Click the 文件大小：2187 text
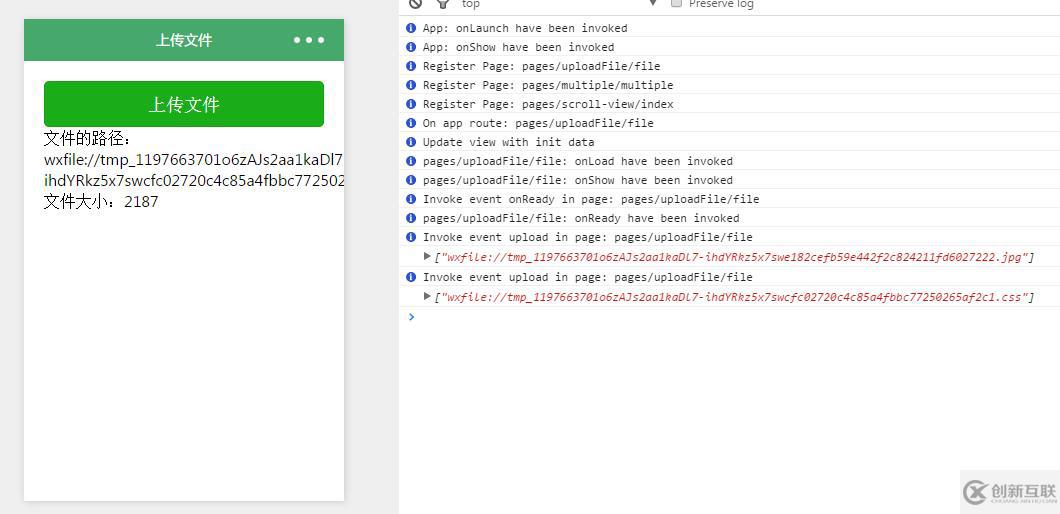 tap(101, 202)
